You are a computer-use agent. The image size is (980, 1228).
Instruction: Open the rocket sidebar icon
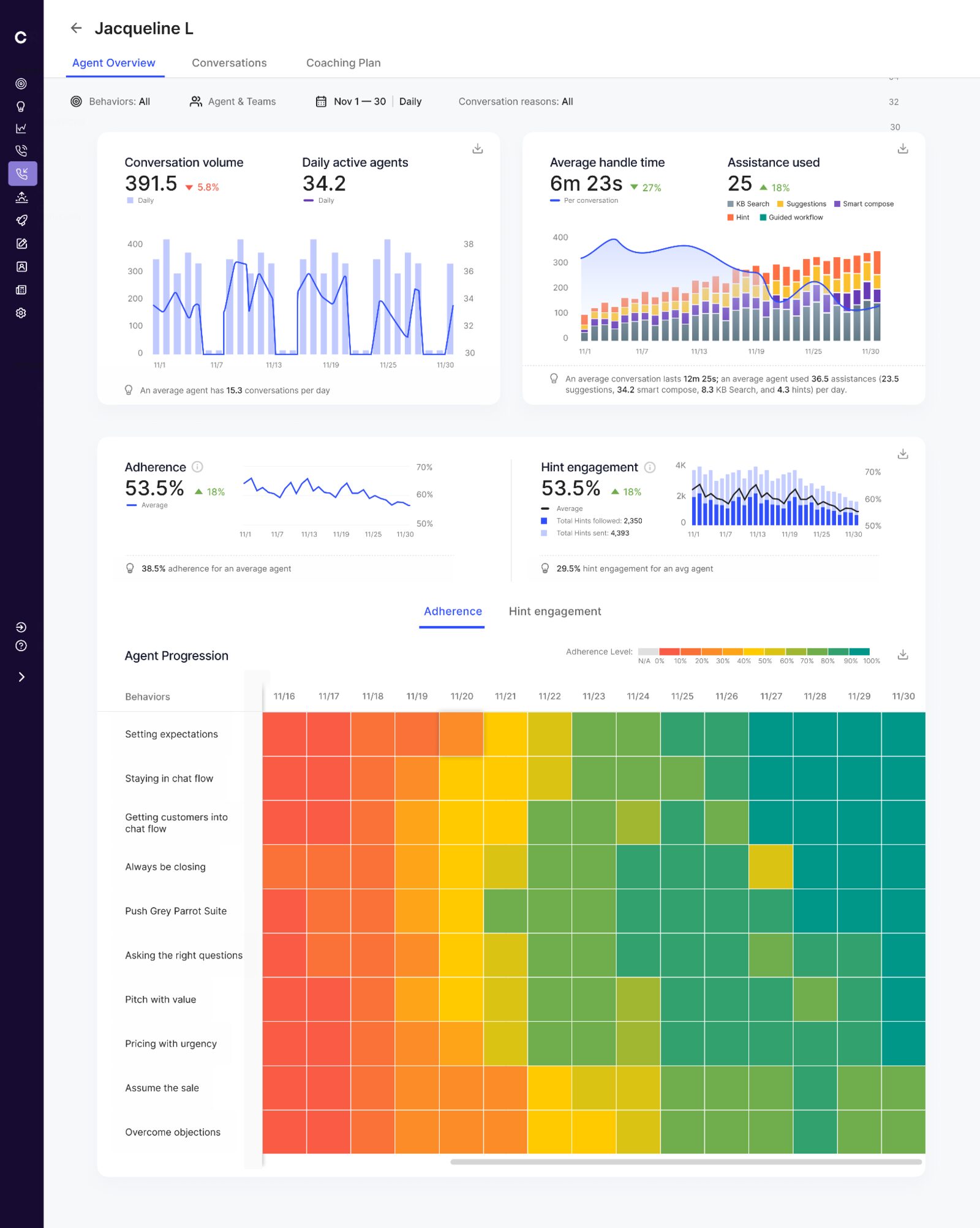click(x=21, y=220)
